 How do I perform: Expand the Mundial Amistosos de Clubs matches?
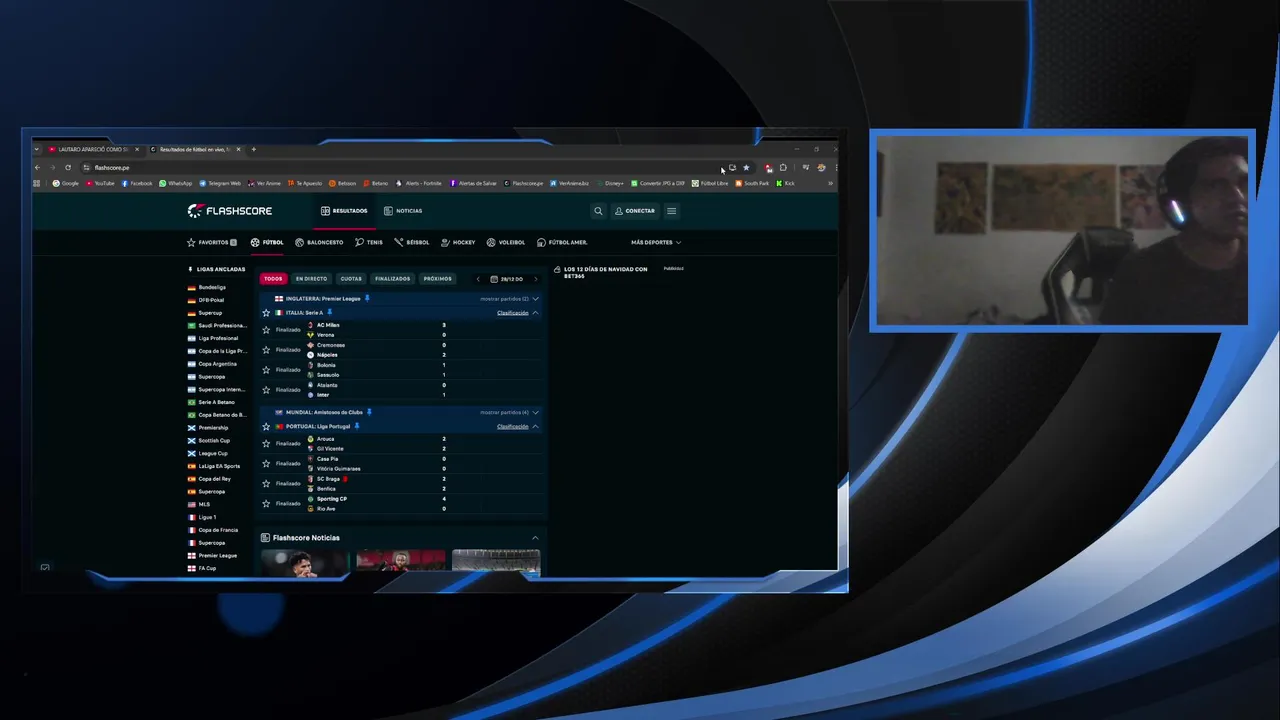[535, 412]
